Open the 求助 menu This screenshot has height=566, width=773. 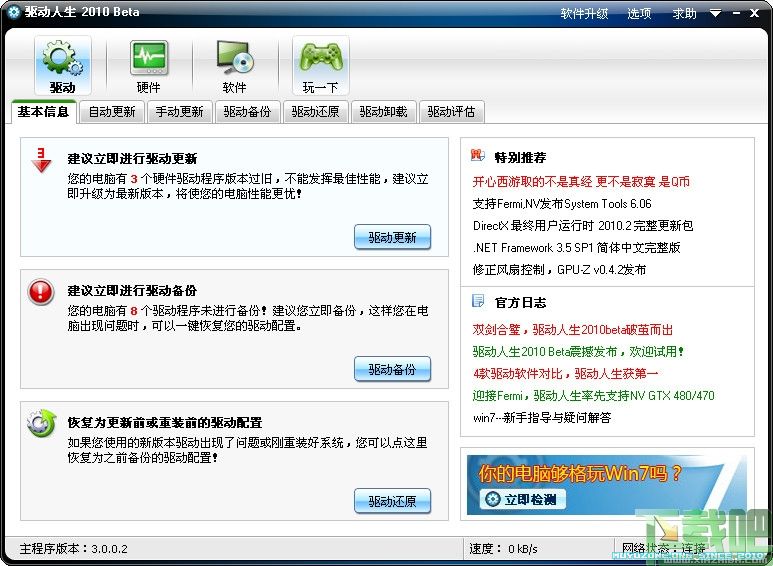[x=685, y=13]
